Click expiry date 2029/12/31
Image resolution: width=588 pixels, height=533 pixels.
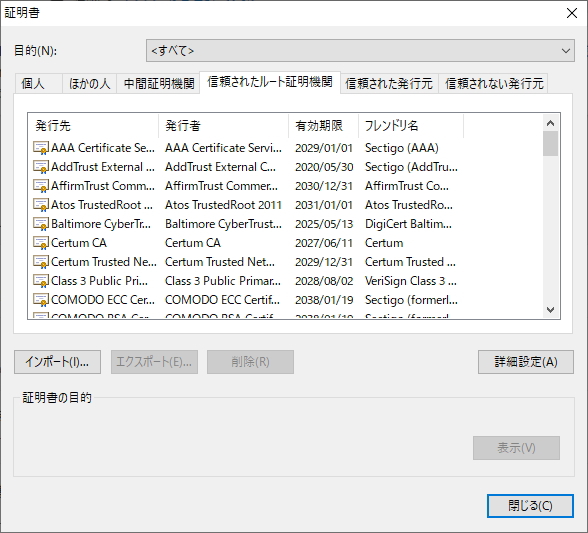324,262
